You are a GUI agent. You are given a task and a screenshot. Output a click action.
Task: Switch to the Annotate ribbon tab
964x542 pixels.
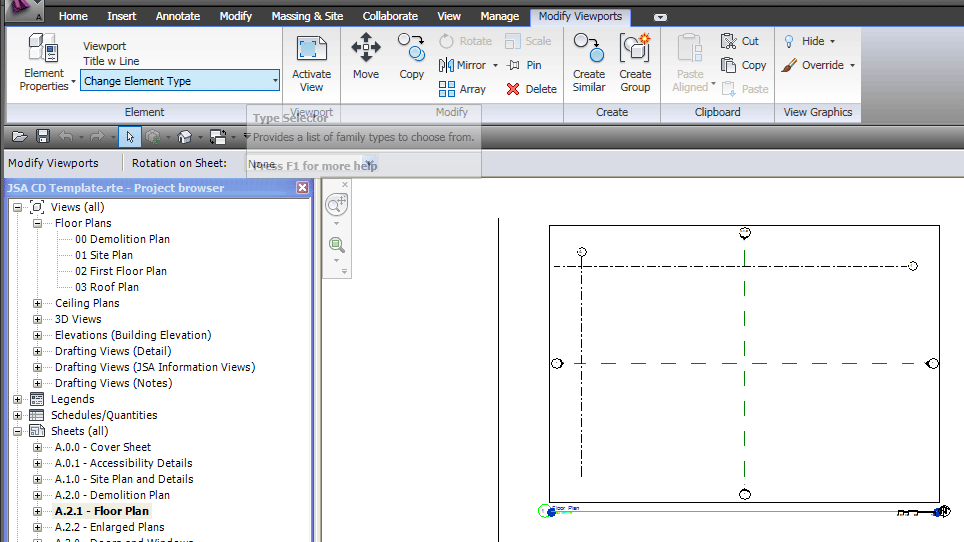(x=179, y=16)
